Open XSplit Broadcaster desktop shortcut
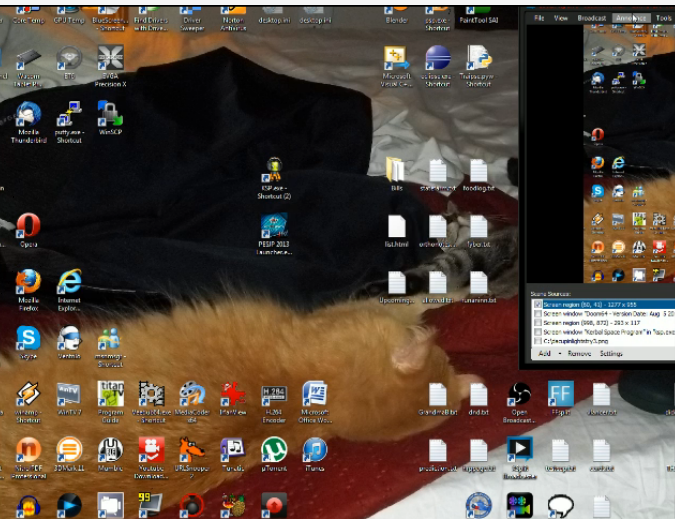The width and height of the screenshot is (675, 519). tap(519, 458)
